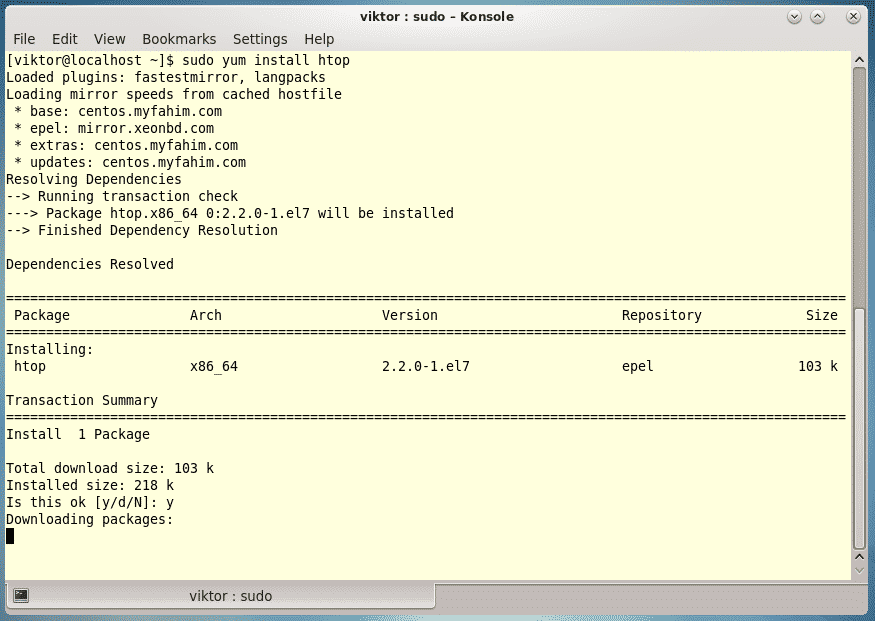The height and width of the screenshot is (621, 875).
Task: Open the Edit menu
Action: [x=65, y=39]
